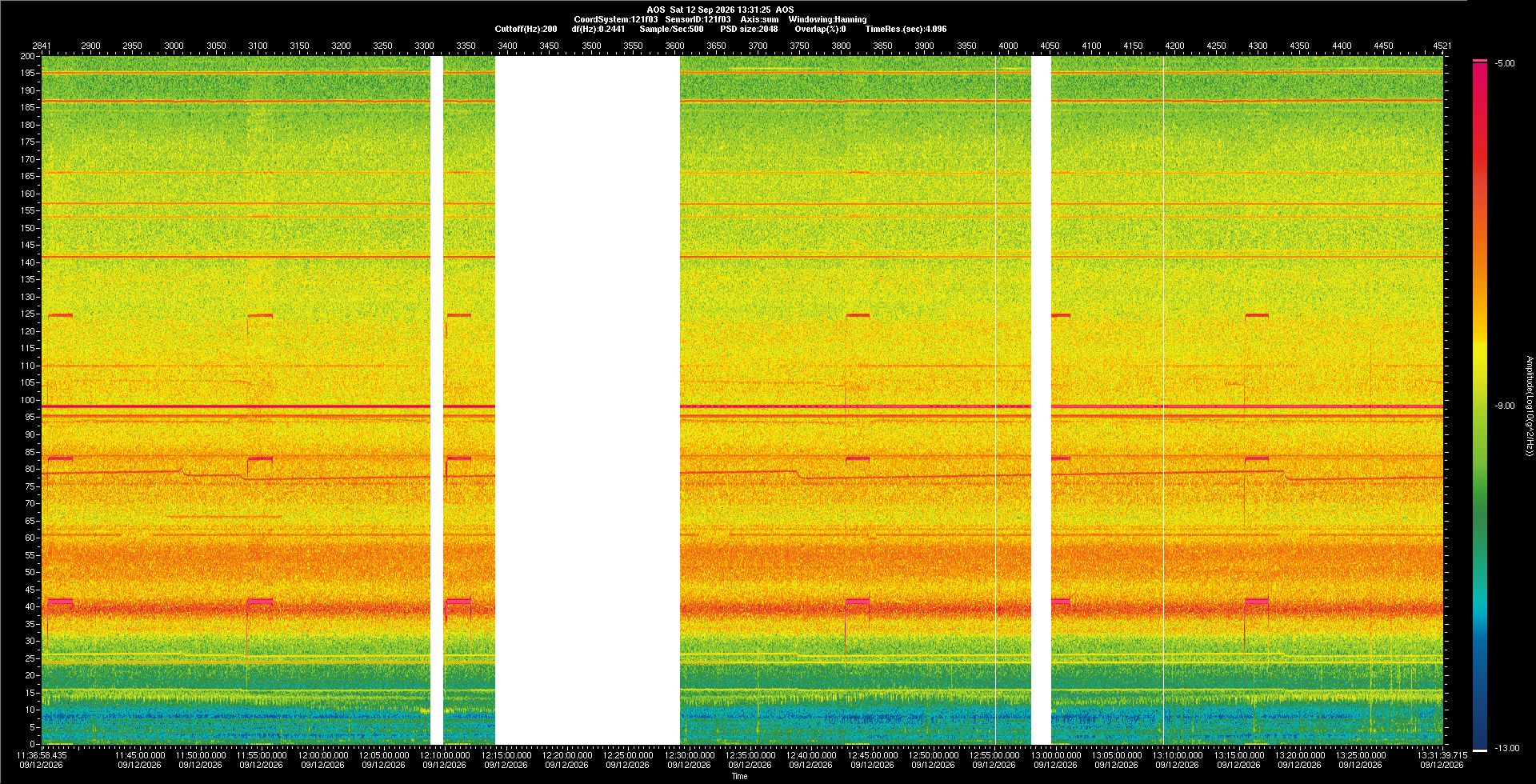Click the PSD size:2048 header parameter
The width and height of the screenshot is (1536, 784).
[749, 29]
